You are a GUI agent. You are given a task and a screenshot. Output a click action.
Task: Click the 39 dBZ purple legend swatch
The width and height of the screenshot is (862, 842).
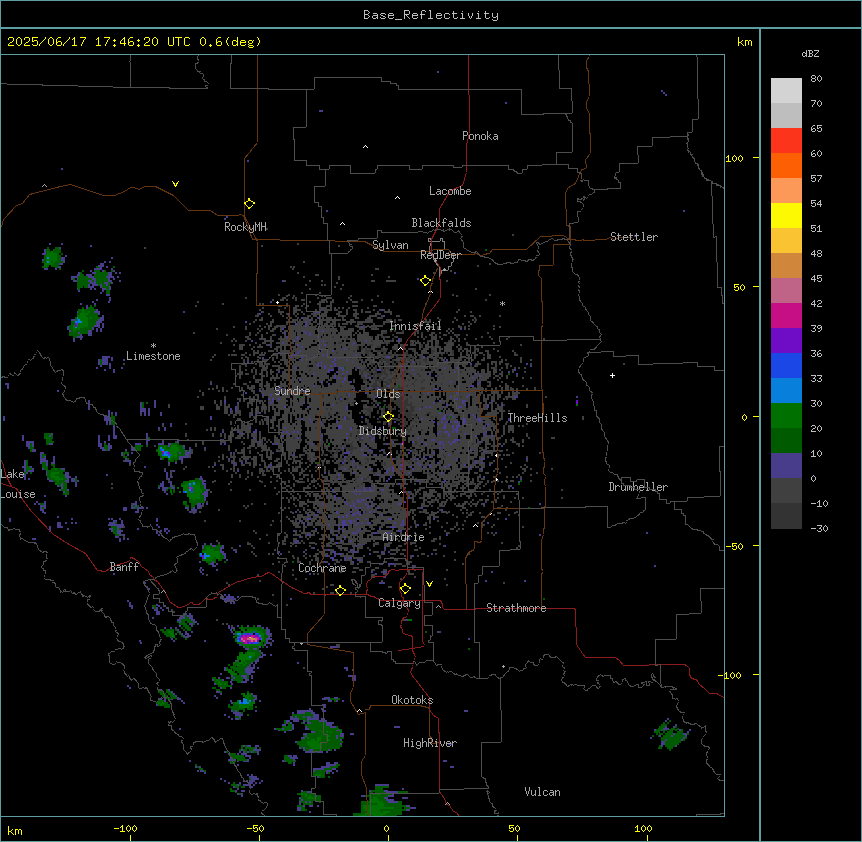click(786, 340)
